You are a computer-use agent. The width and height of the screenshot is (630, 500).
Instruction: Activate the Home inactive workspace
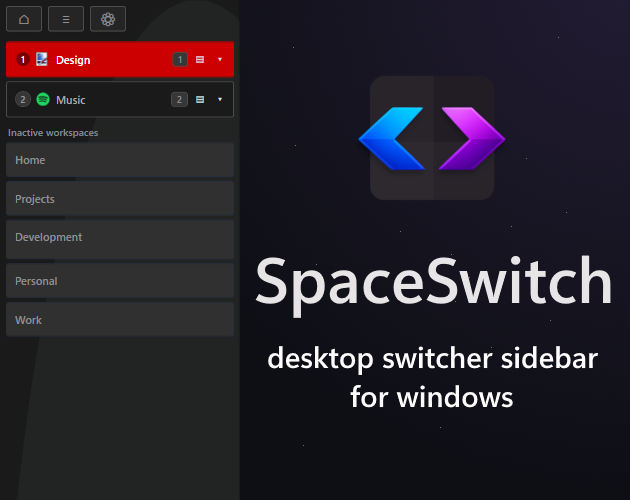[120, 160]
